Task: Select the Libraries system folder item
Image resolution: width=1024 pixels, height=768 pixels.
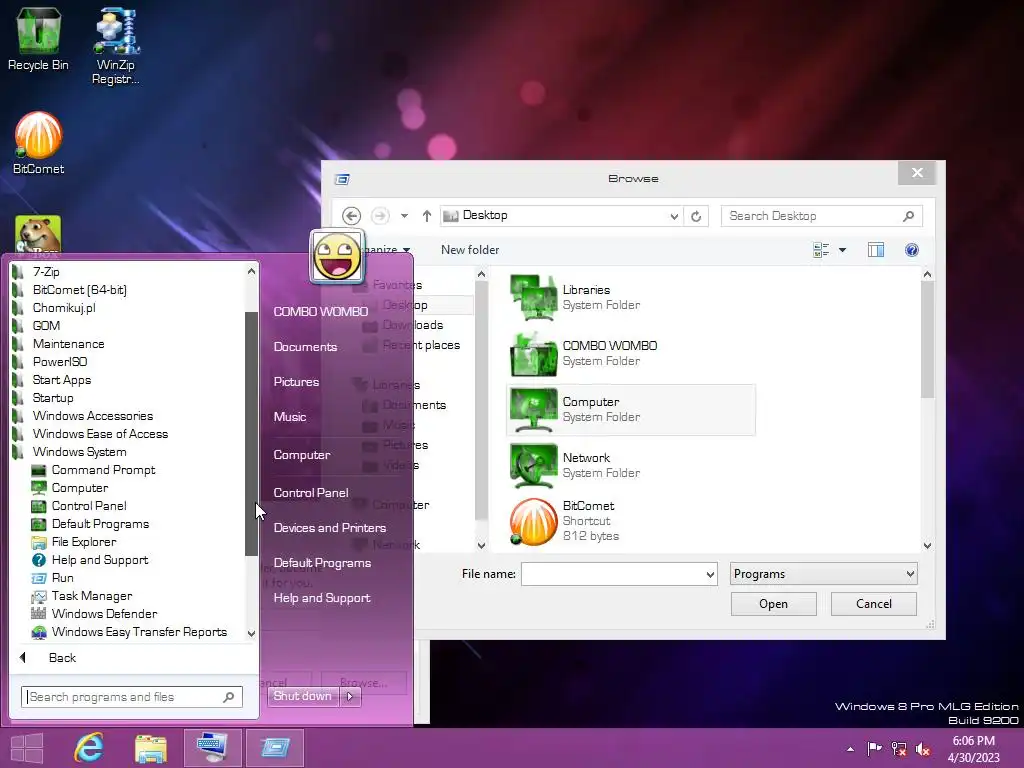Action: pos(630,297)
